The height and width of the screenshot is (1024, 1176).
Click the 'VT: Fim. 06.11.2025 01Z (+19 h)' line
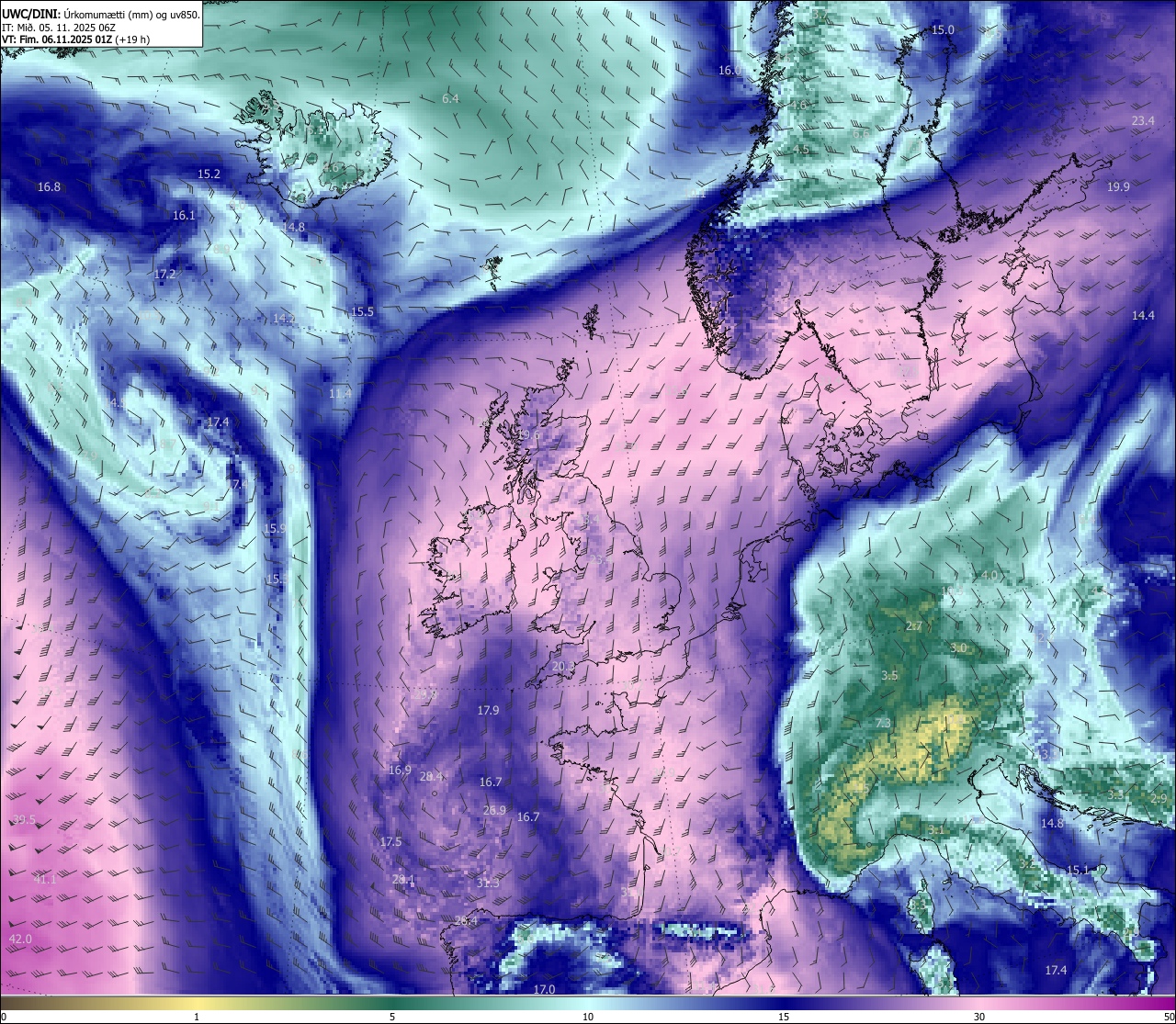coord(75,39)
